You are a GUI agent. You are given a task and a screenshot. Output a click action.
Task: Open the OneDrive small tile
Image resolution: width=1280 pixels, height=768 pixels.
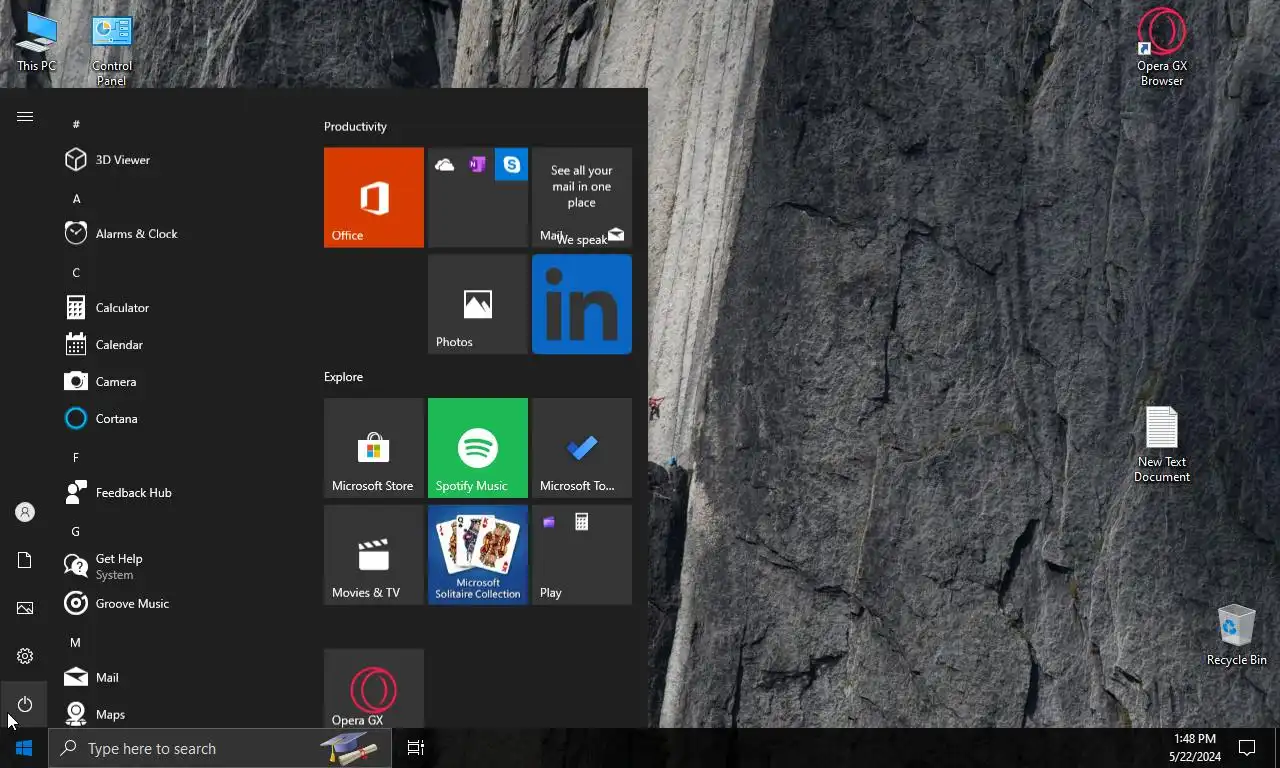point(445,165)
